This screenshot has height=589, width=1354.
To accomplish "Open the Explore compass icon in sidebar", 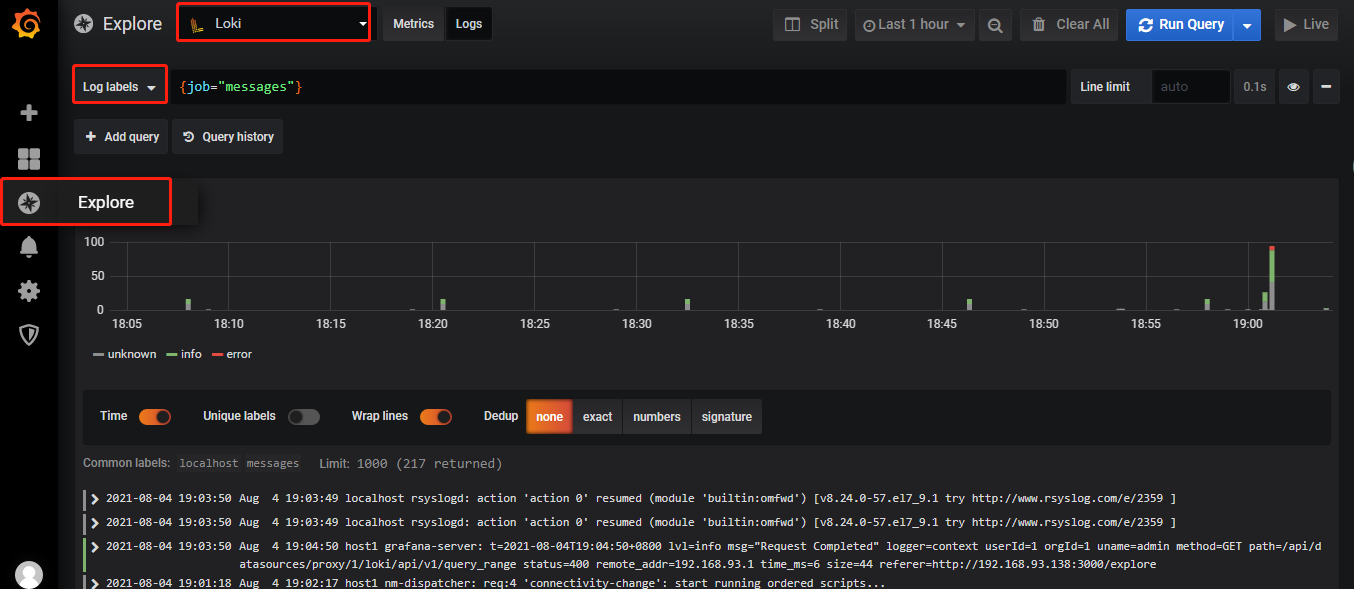I will coord(29,203).
